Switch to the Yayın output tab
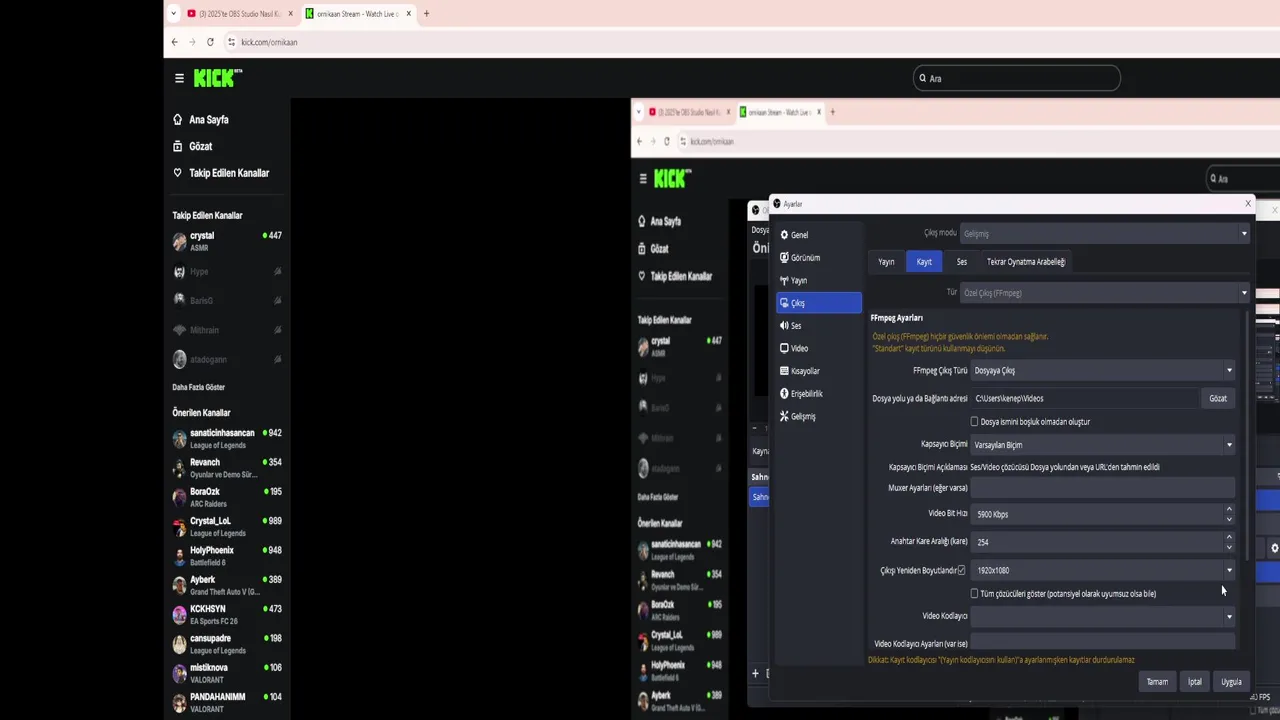This screenshot has width=1280, height=720. tap(886, 262)
